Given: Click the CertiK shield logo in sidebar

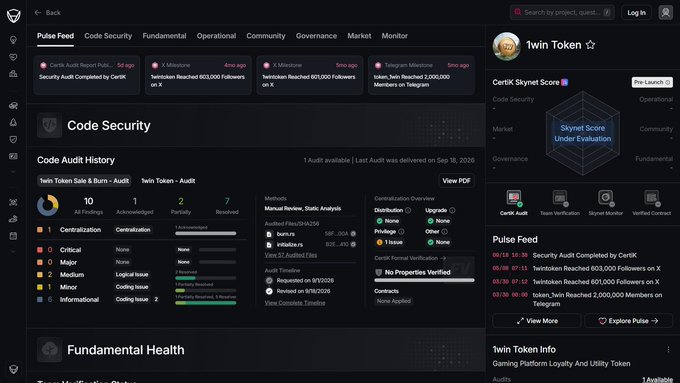Looking at the screenshot, I should point(13,16).
